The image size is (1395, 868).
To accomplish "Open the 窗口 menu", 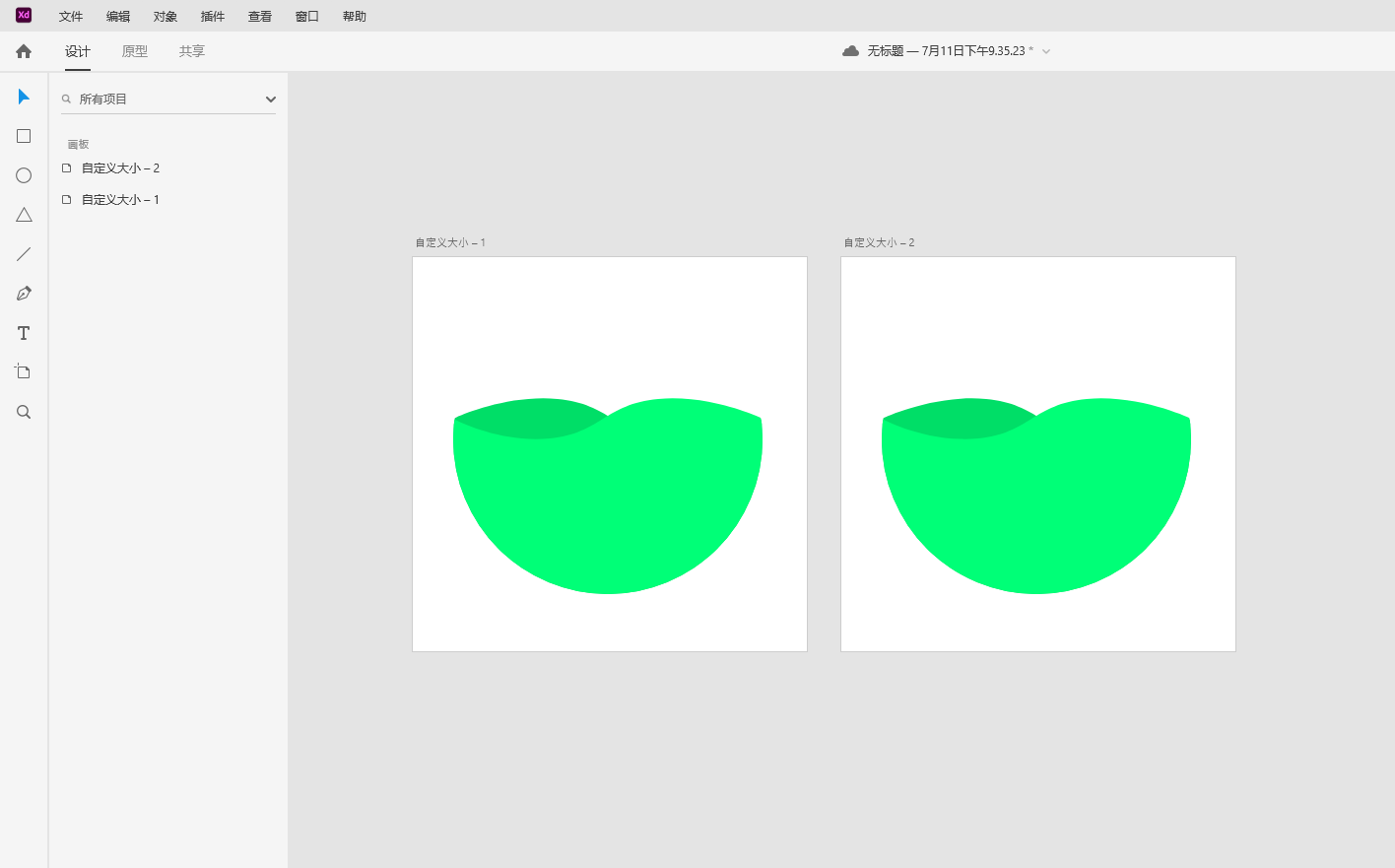I will click(x=307, y=17).
